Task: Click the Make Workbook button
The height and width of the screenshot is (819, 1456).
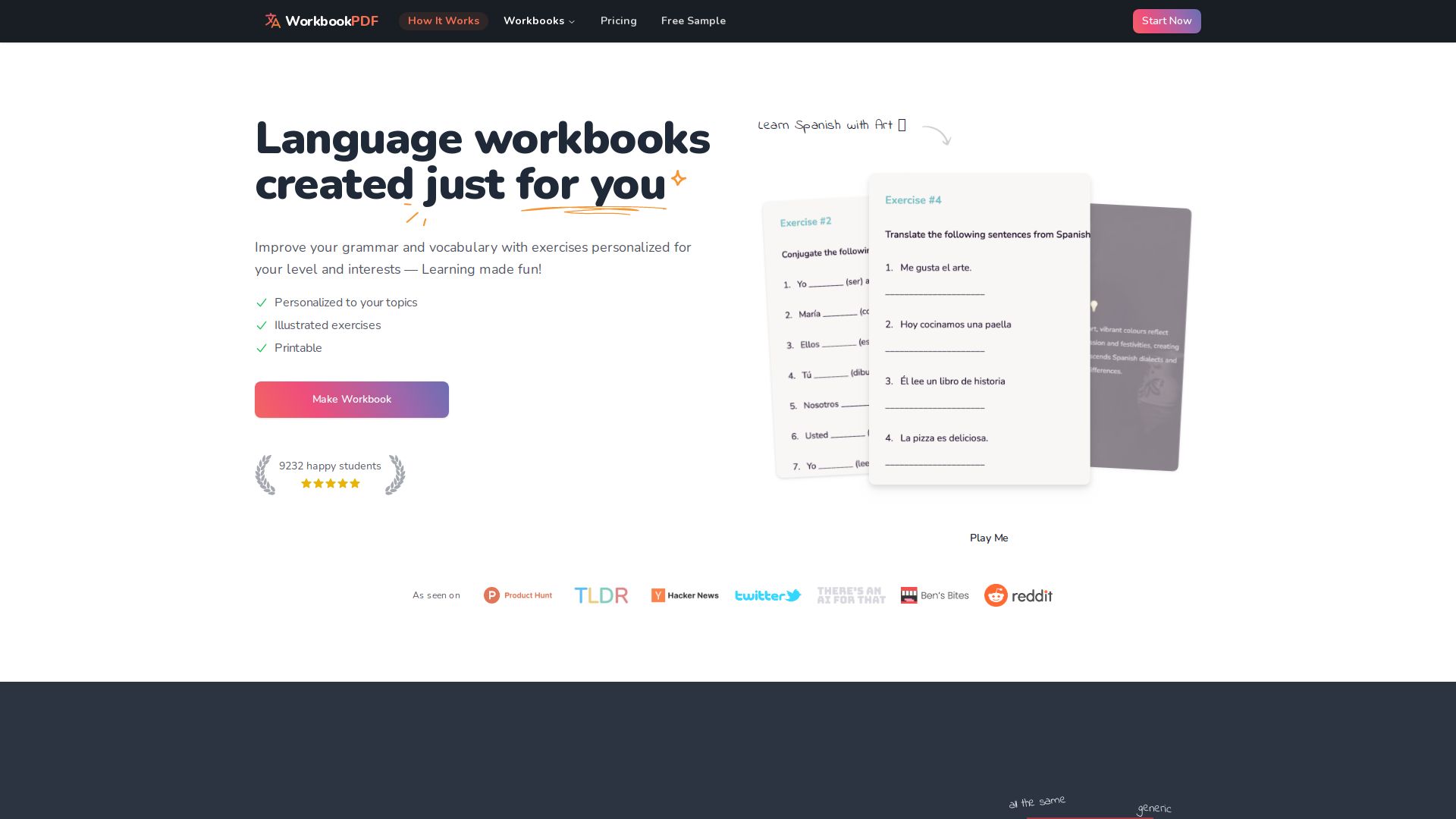Action: 352,400
